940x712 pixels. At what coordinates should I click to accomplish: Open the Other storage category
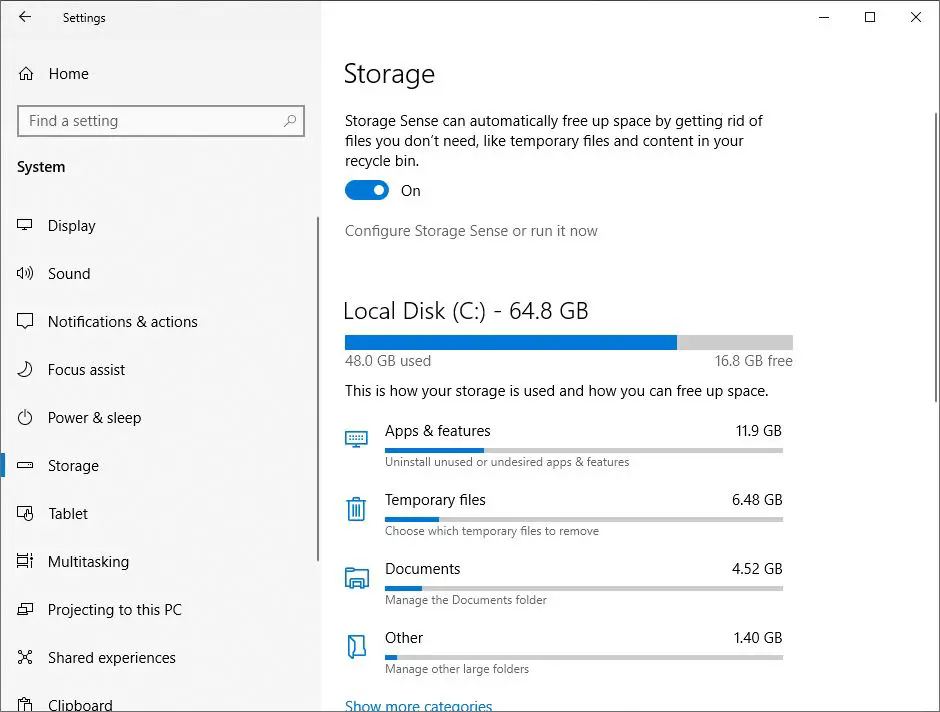coord(404,638)
